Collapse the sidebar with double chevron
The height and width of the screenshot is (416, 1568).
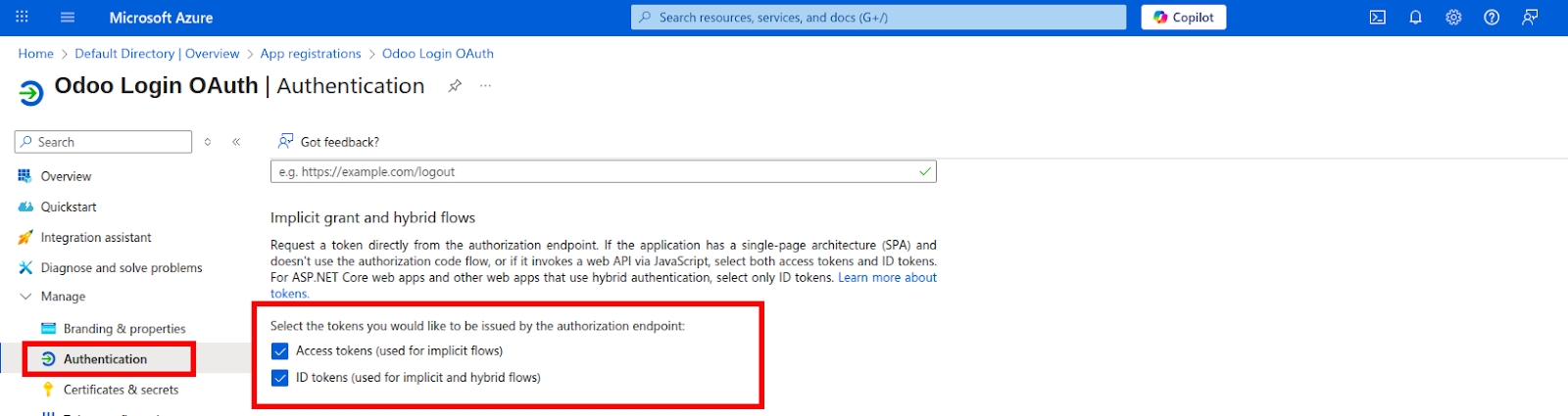tap(236, 142)
